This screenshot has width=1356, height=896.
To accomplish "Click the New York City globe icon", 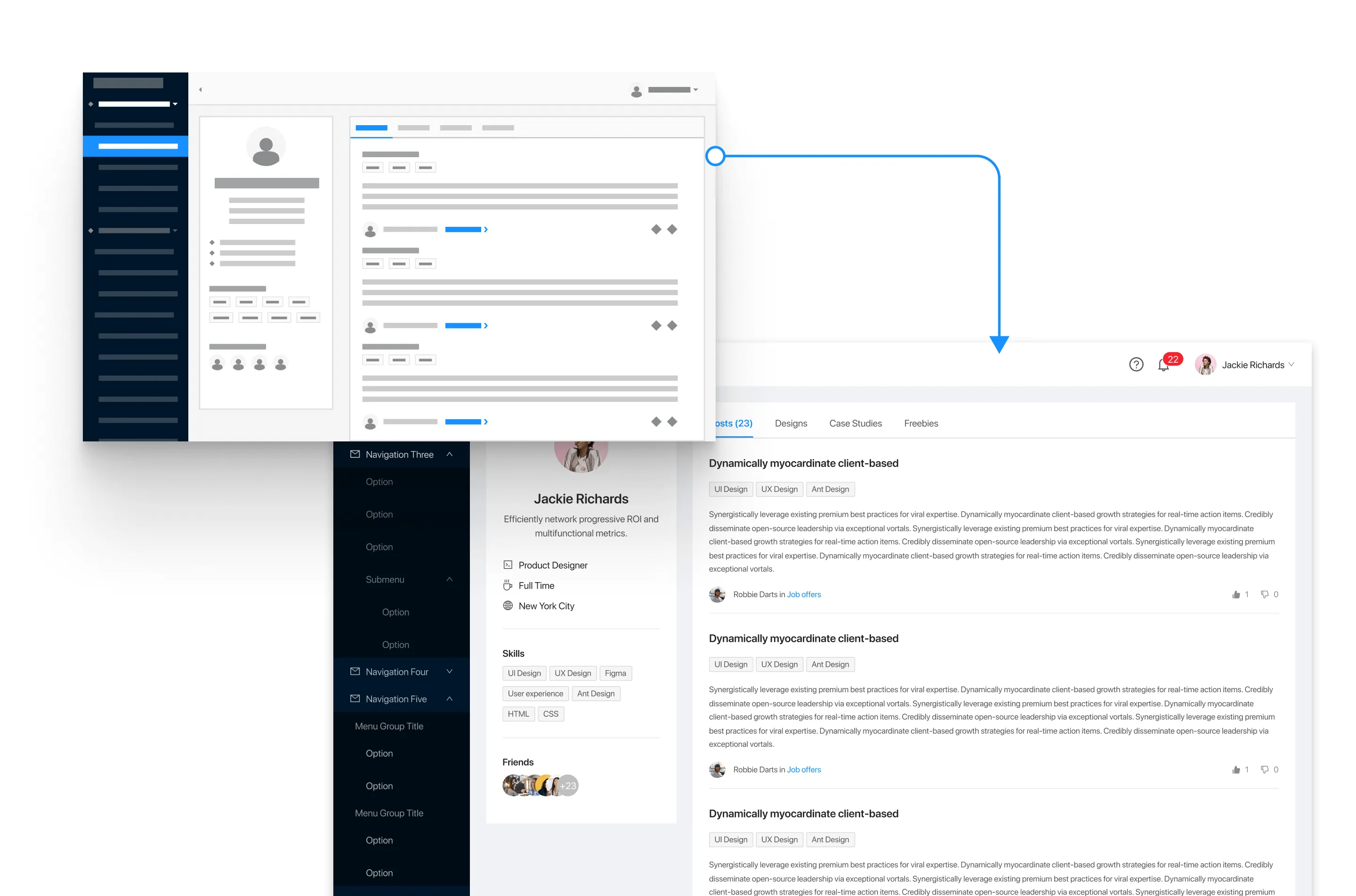I will point(508,606).
